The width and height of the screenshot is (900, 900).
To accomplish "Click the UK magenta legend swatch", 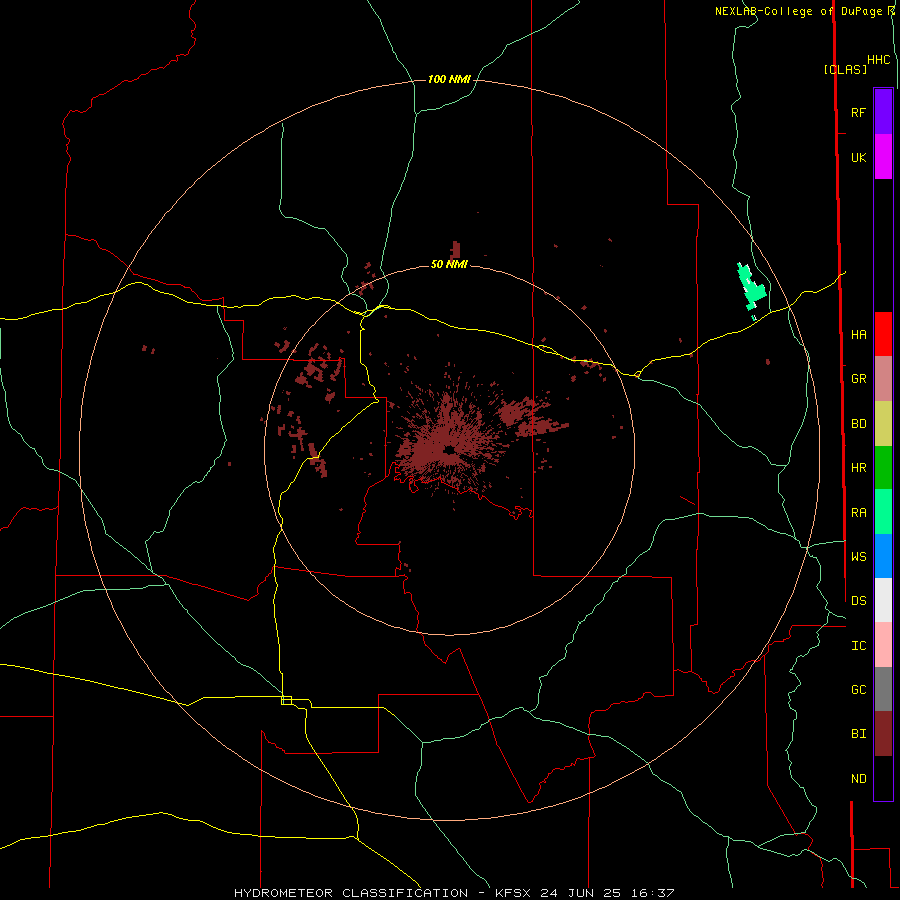I will tap(883, 157).
